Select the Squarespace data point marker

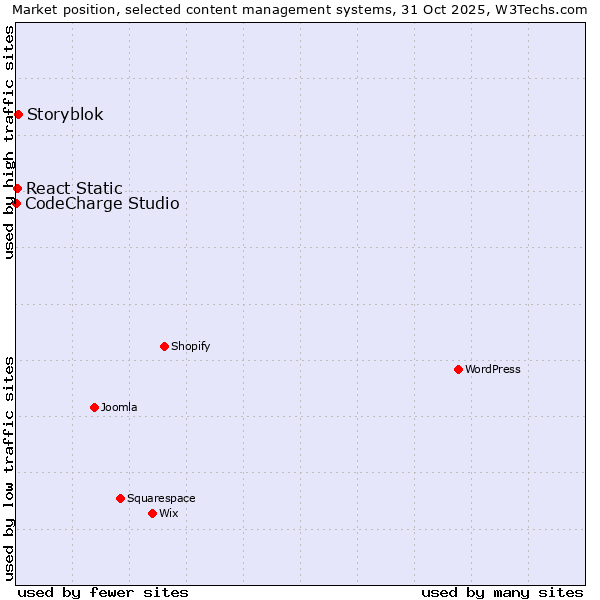120,498
